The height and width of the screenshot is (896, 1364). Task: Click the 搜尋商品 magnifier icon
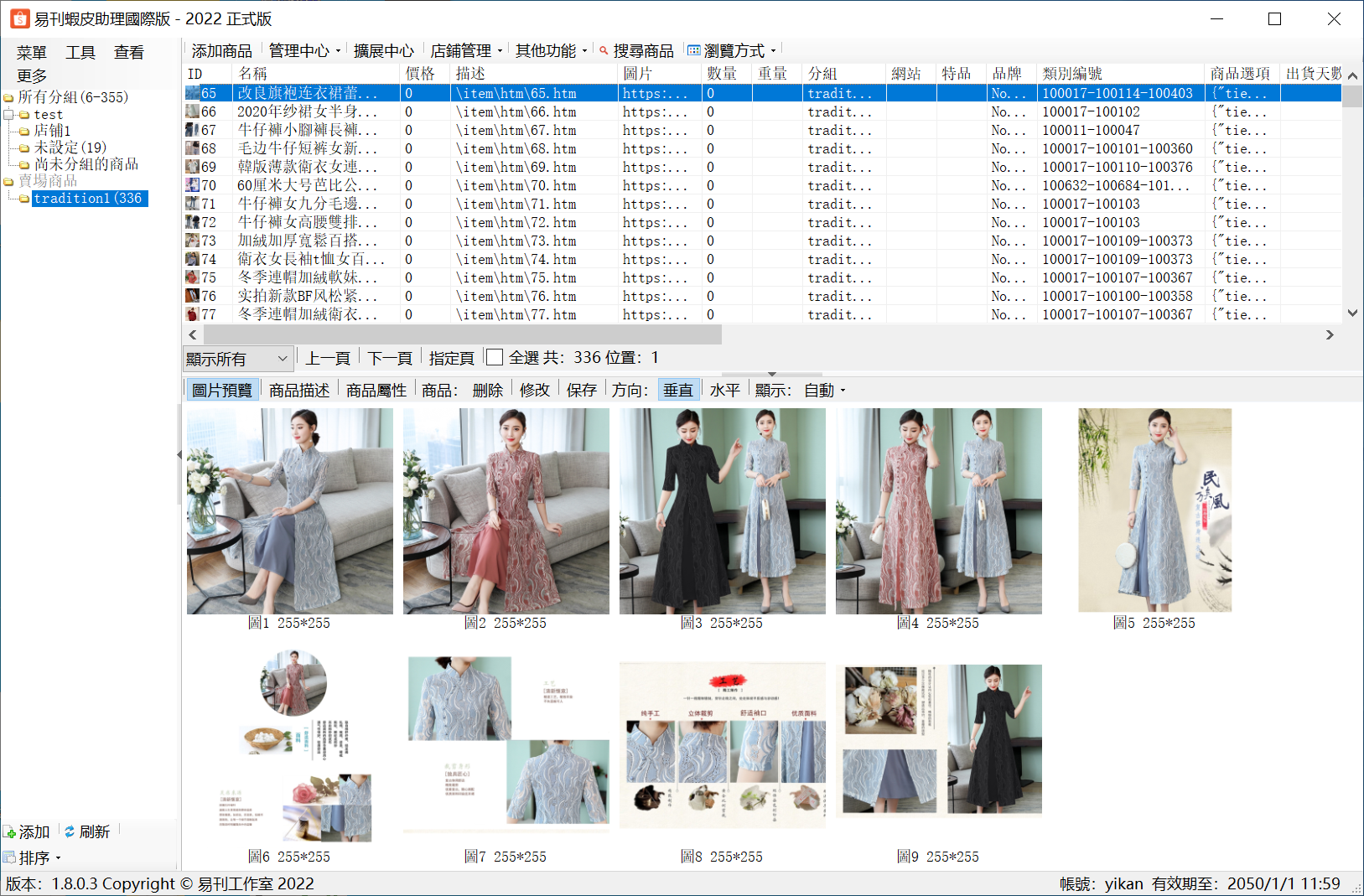[x=604, y=51]
